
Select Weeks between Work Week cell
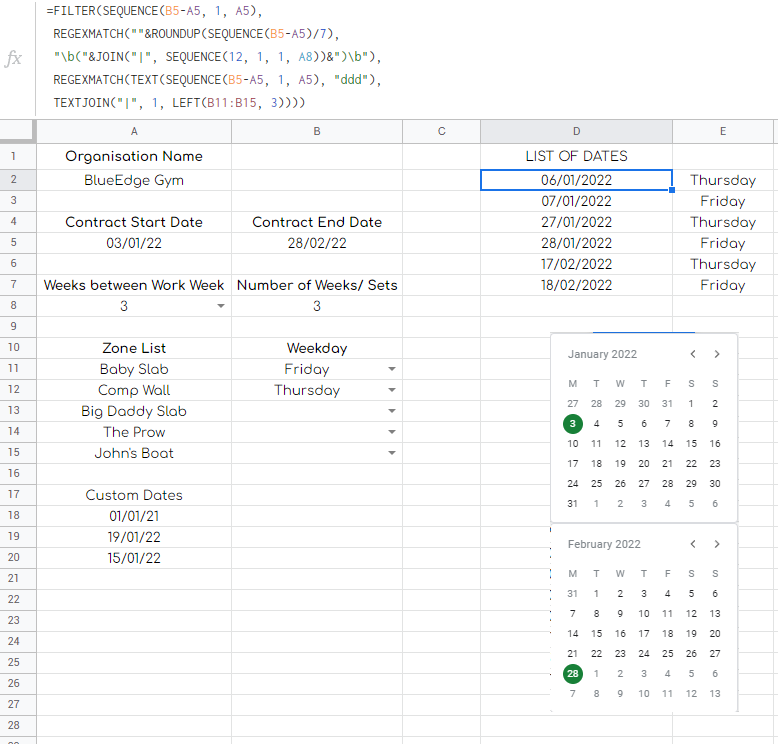(134, 285)
